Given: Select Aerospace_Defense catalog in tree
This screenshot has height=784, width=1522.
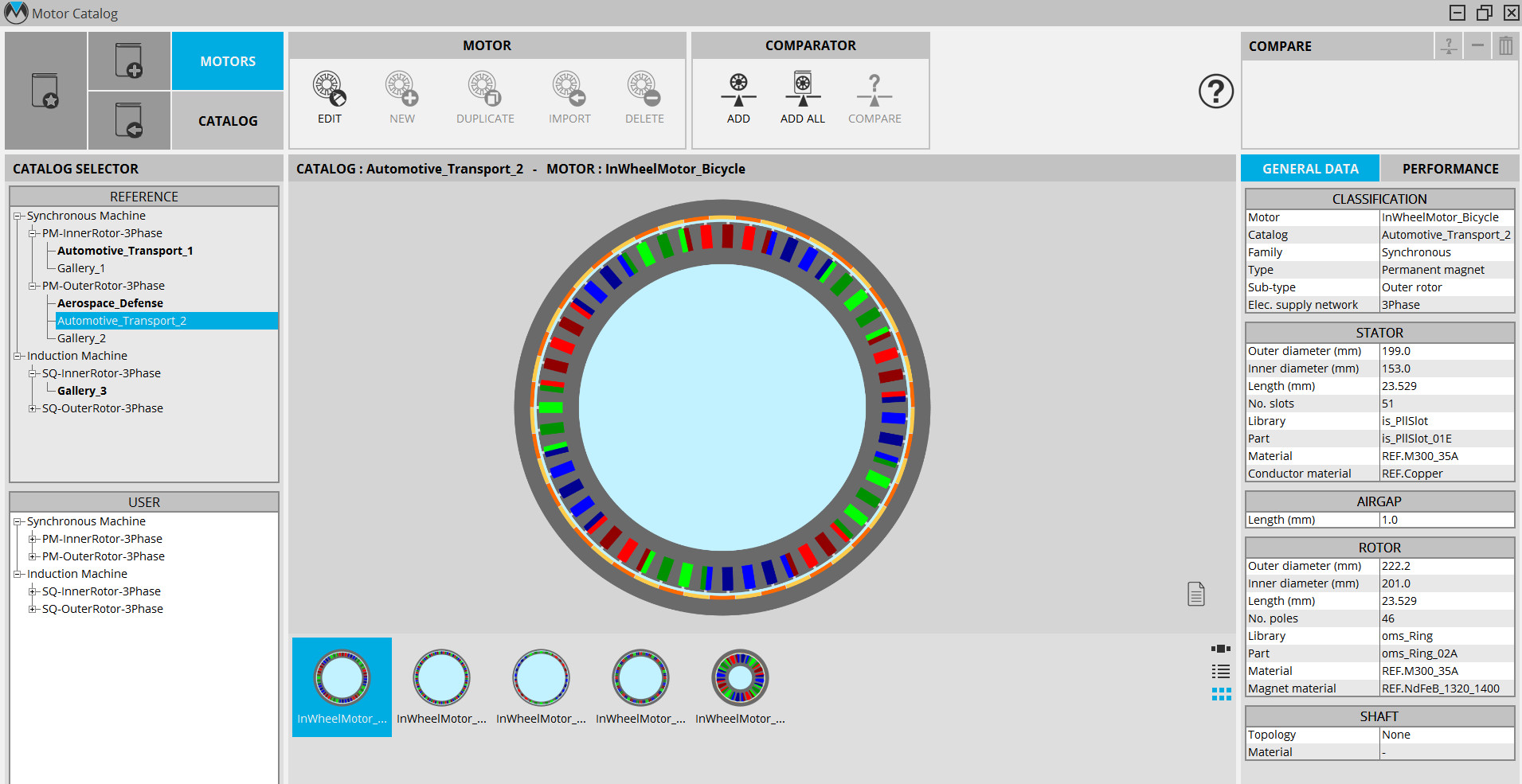Looking at the screenshot, I should coord(110,303).
